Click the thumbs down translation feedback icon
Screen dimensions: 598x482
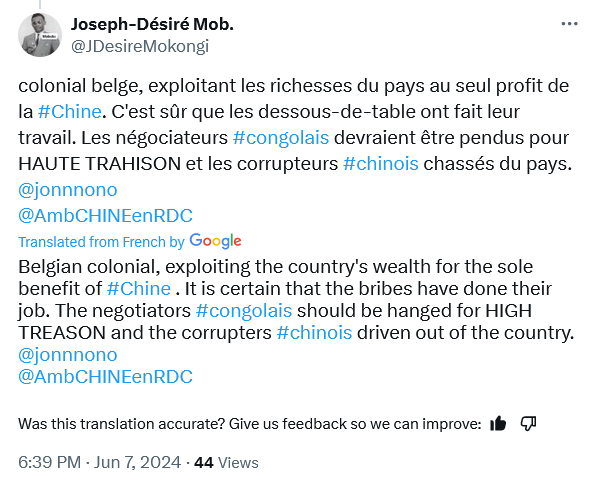pos(528,423)
